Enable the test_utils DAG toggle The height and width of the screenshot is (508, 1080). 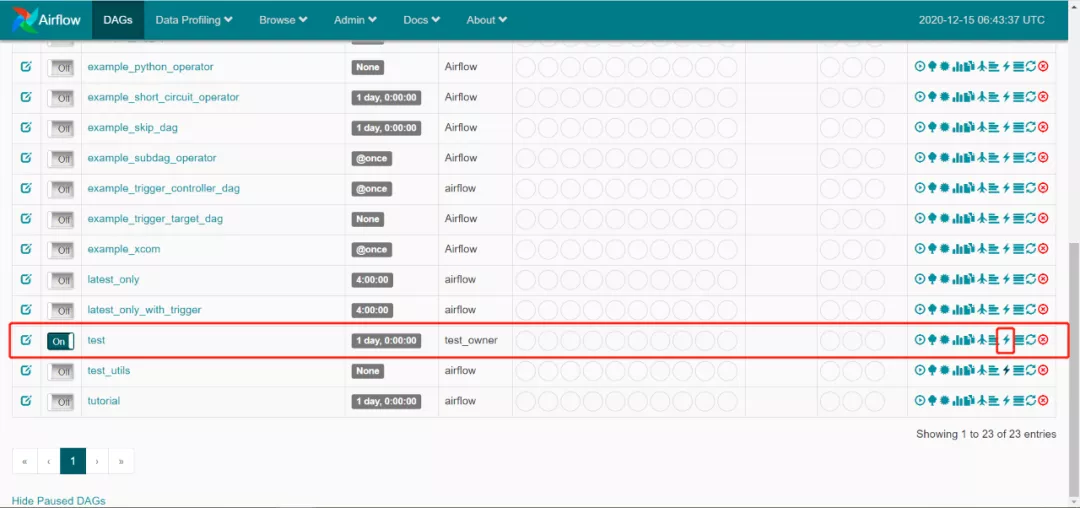61,372
